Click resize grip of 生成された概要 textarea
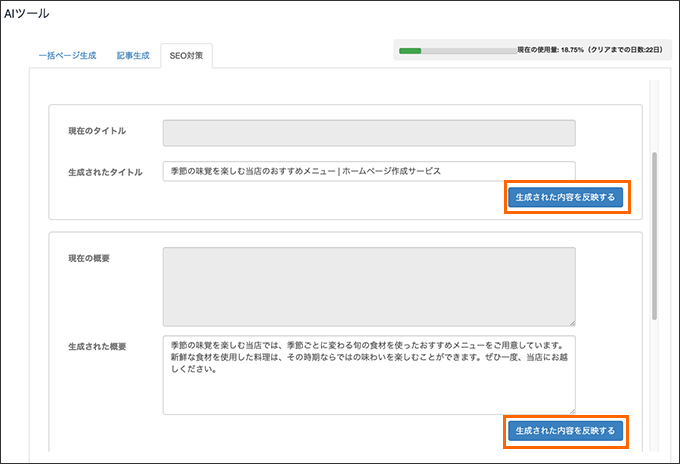The image size is (680, 464). 572,411
